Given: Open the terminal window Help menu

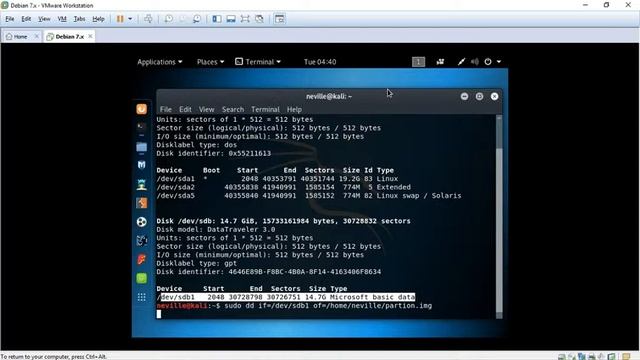Looking at the screenshot, I should (294, 109).
